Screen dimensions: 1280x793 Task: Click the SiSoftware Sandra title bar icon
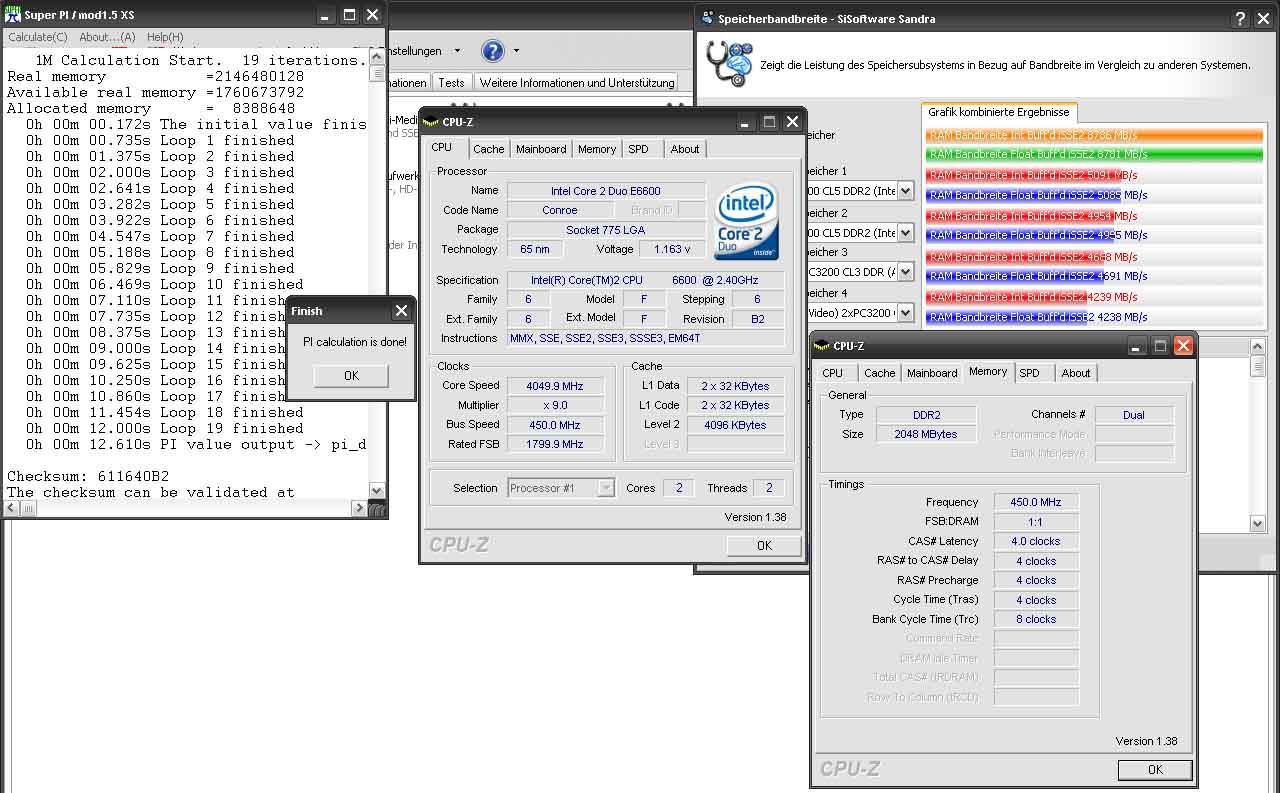[x=707, y=18]
